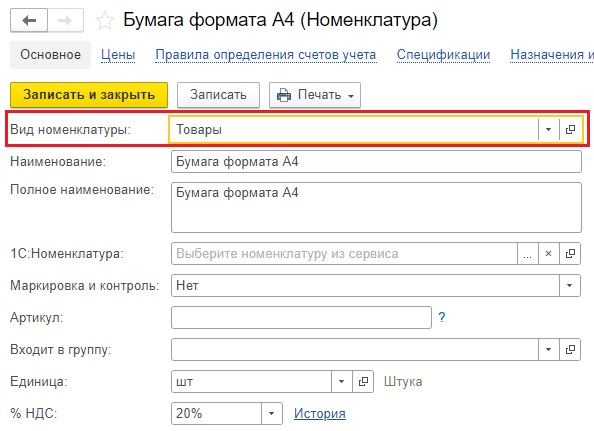Image resolution: width=594 pixels, height=431 pixels.
Task: Click the forward arrow navigation button
Action: [x=66, y=20]
